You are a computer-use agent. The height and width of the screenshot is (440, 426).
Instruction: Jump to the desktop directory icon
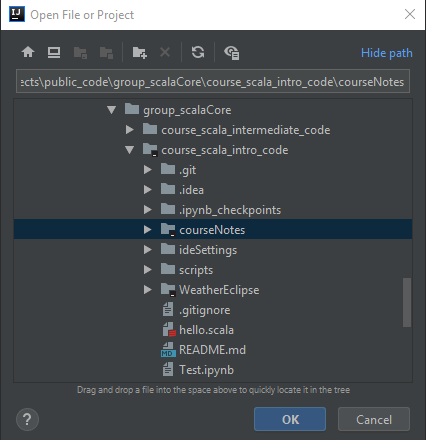(54, 52)
